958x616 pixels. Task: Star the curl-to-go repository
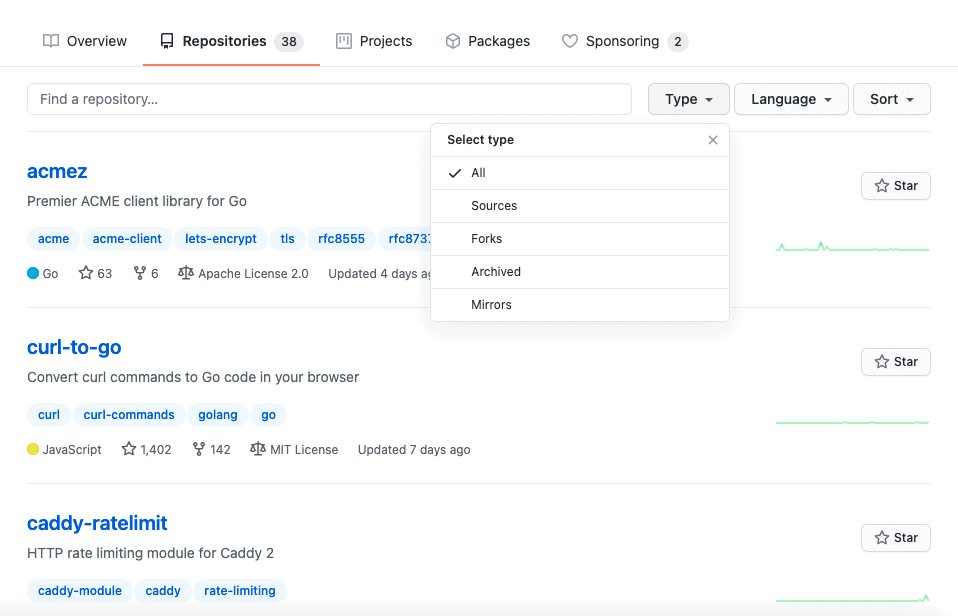pyautogui.click(x=895, y=362)
